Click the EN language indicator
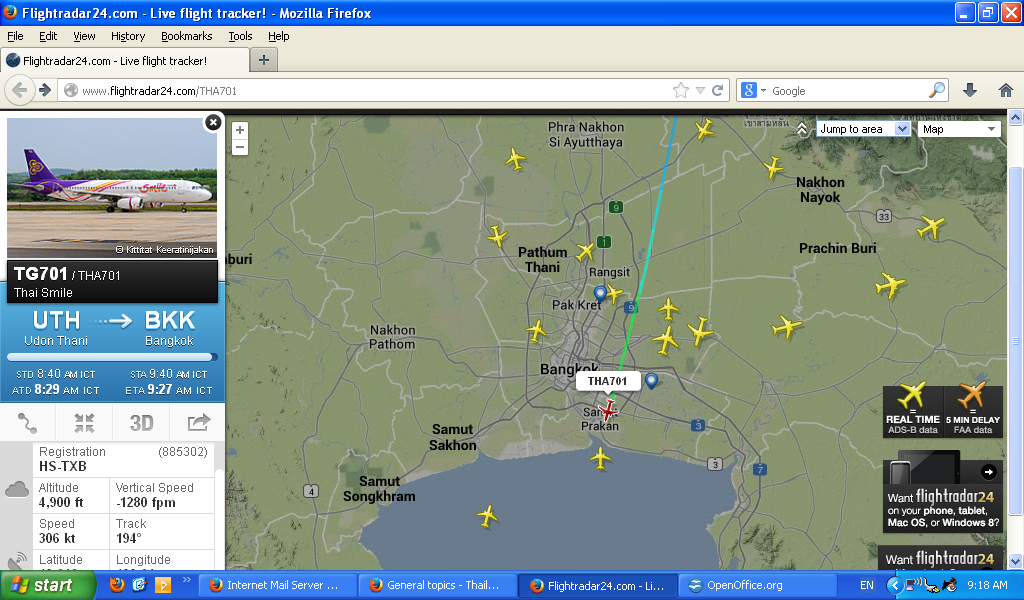1024x600 pixels. (867, 585)
